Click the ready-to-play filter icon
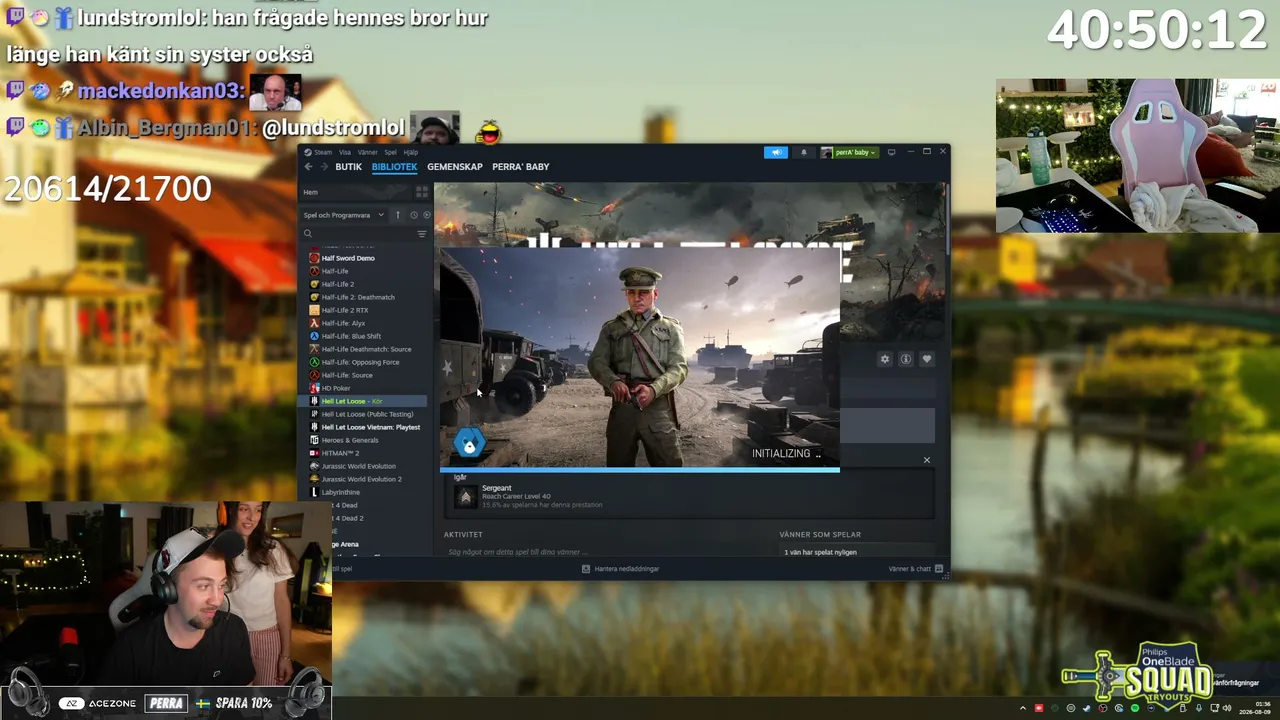 (x=427, y=215)
